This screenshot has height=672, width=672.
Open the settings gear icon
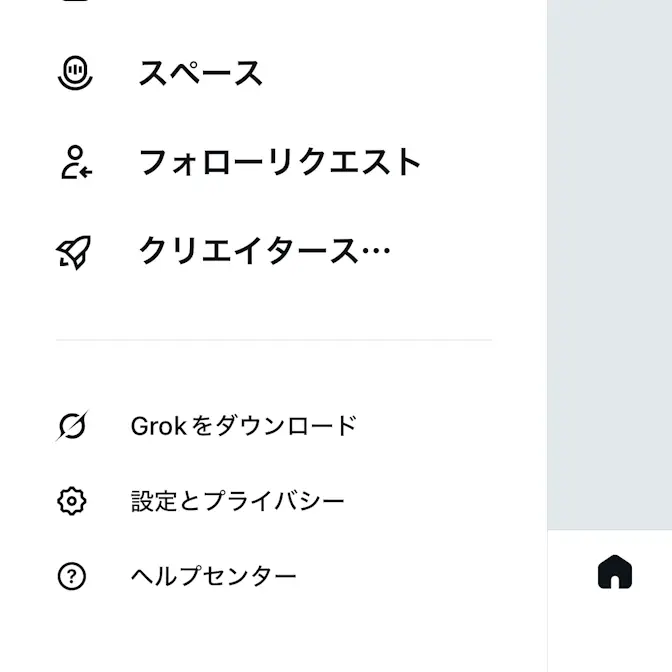coord(72,501)
